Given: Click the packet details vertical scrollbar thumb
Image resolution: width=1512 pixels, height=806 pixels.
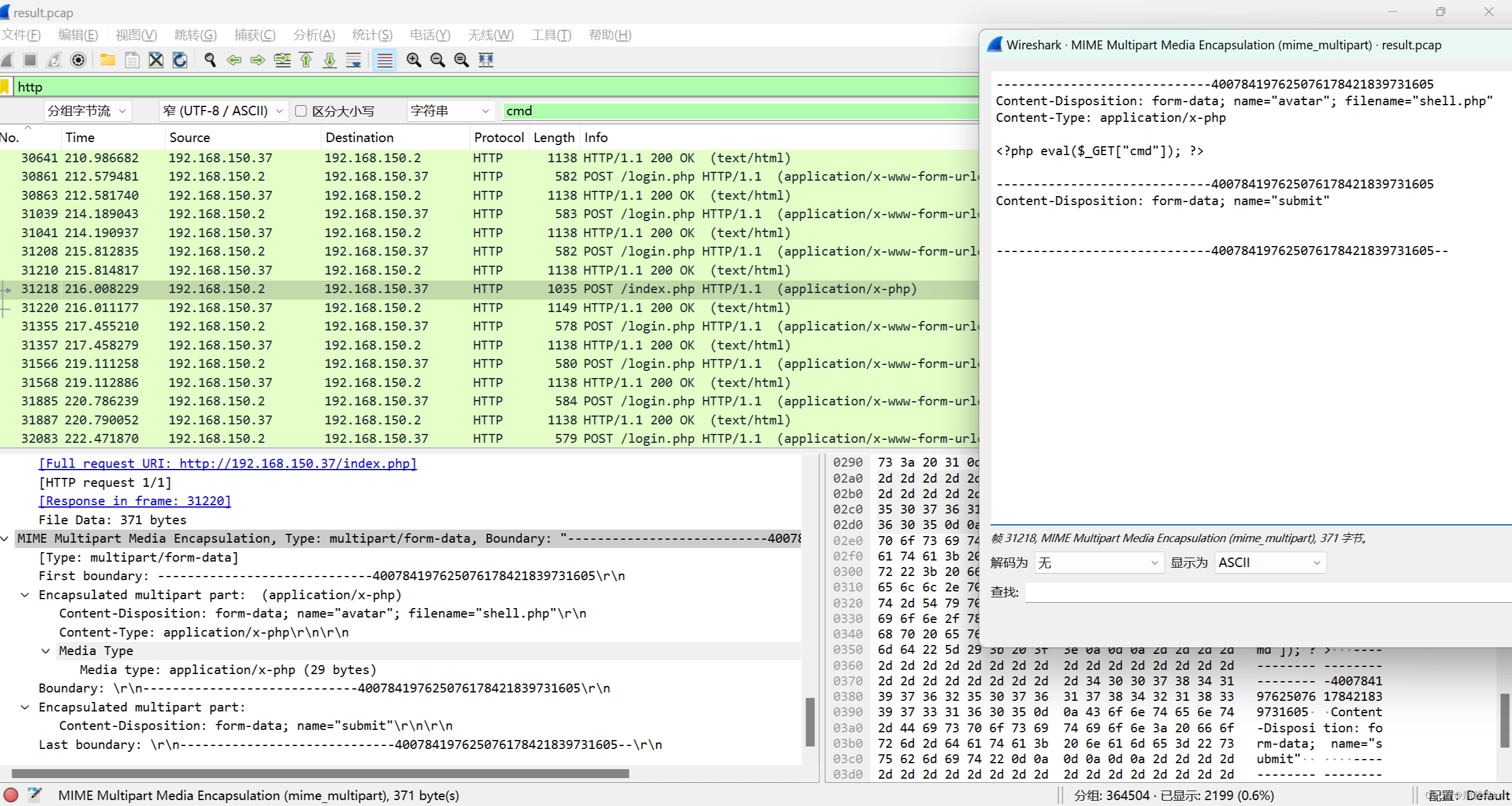Looking at the screenshot, I should (x=809, y=722).
